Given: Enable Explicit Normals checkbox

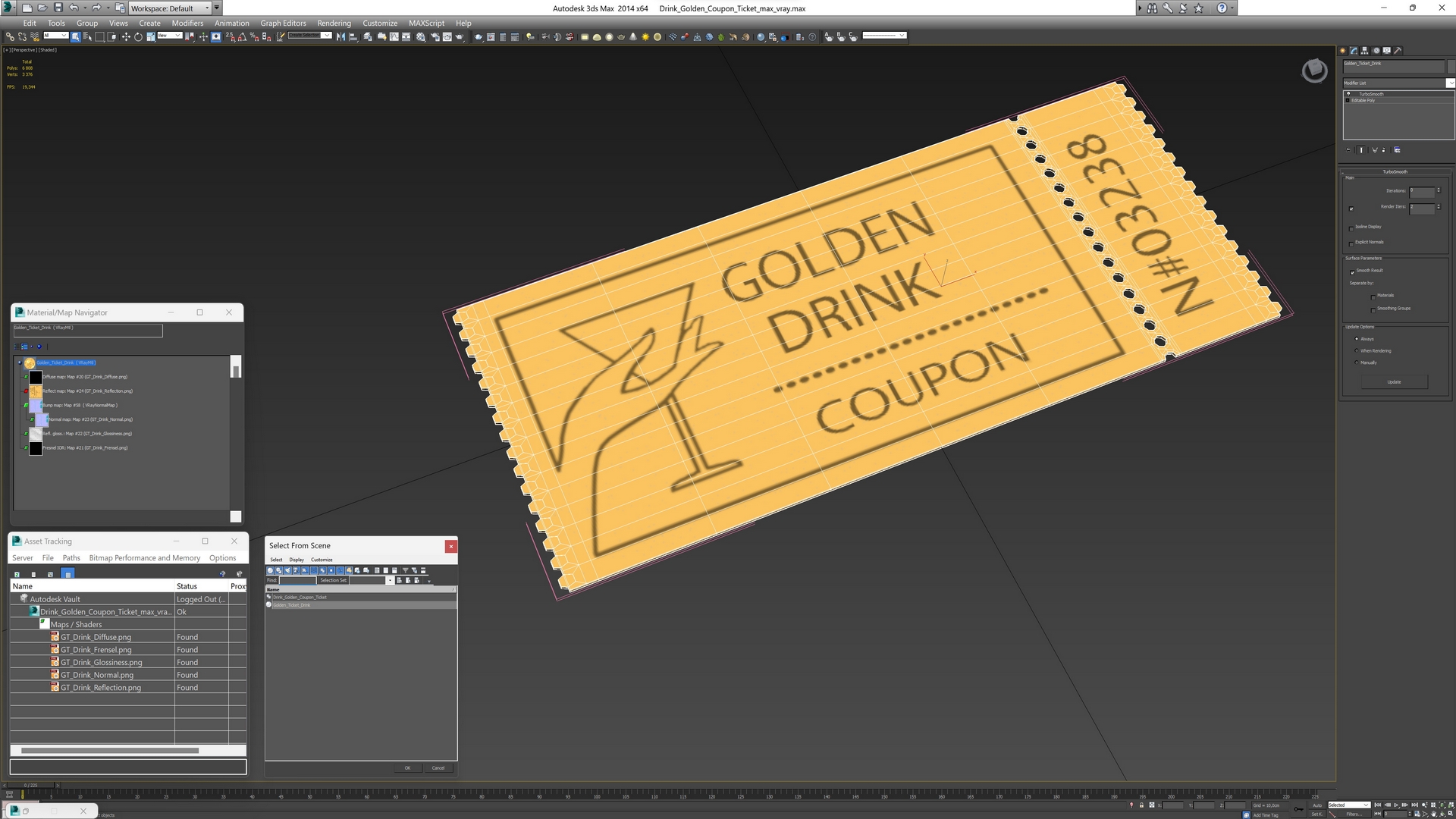Looking at the screenshot, I should [1351, 243].
